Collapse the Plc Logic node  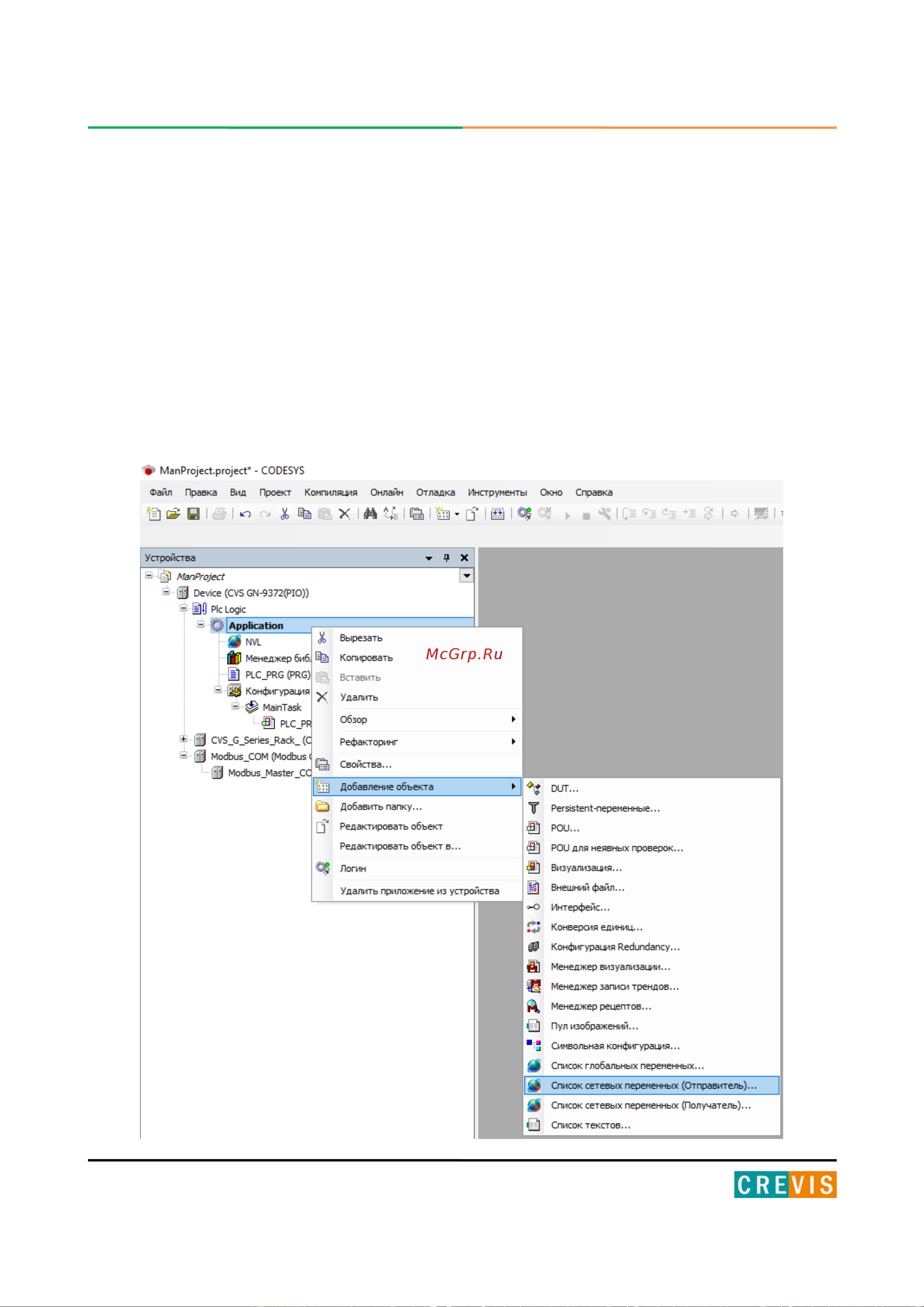coord(184,608)
